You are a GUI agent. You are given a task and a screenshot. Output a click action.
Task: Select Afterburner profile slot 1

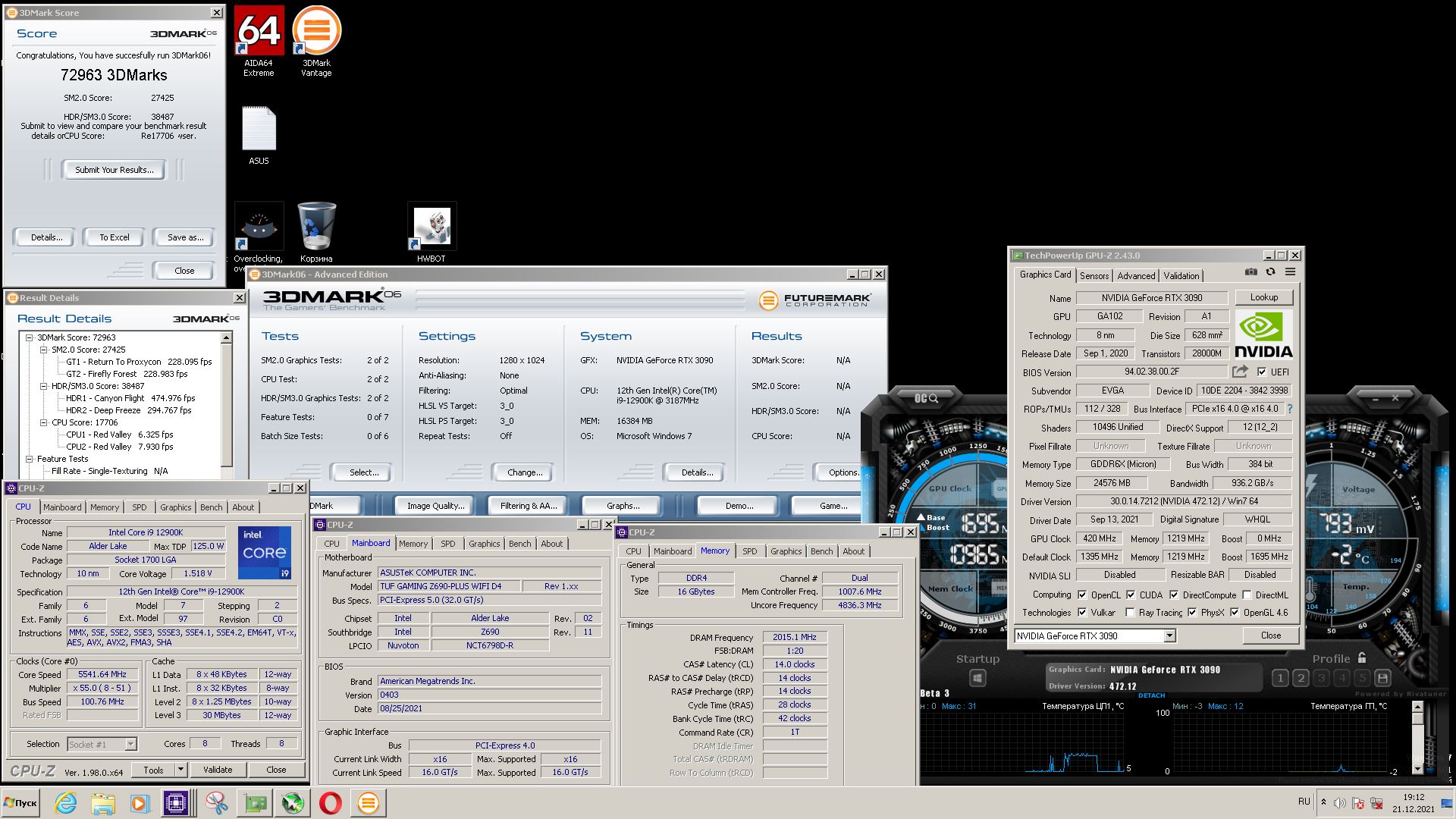pyautogui.click(x=1280, y=678)
